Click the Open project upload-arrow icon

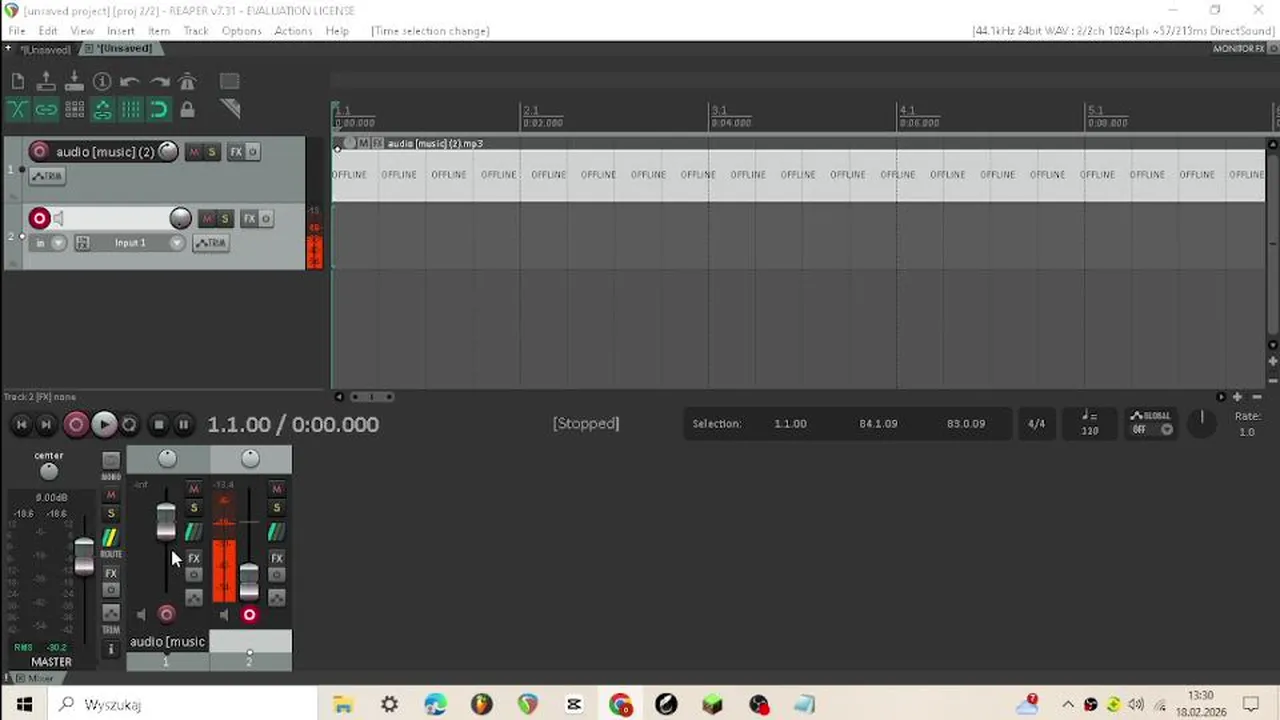[x=46, y=82]
